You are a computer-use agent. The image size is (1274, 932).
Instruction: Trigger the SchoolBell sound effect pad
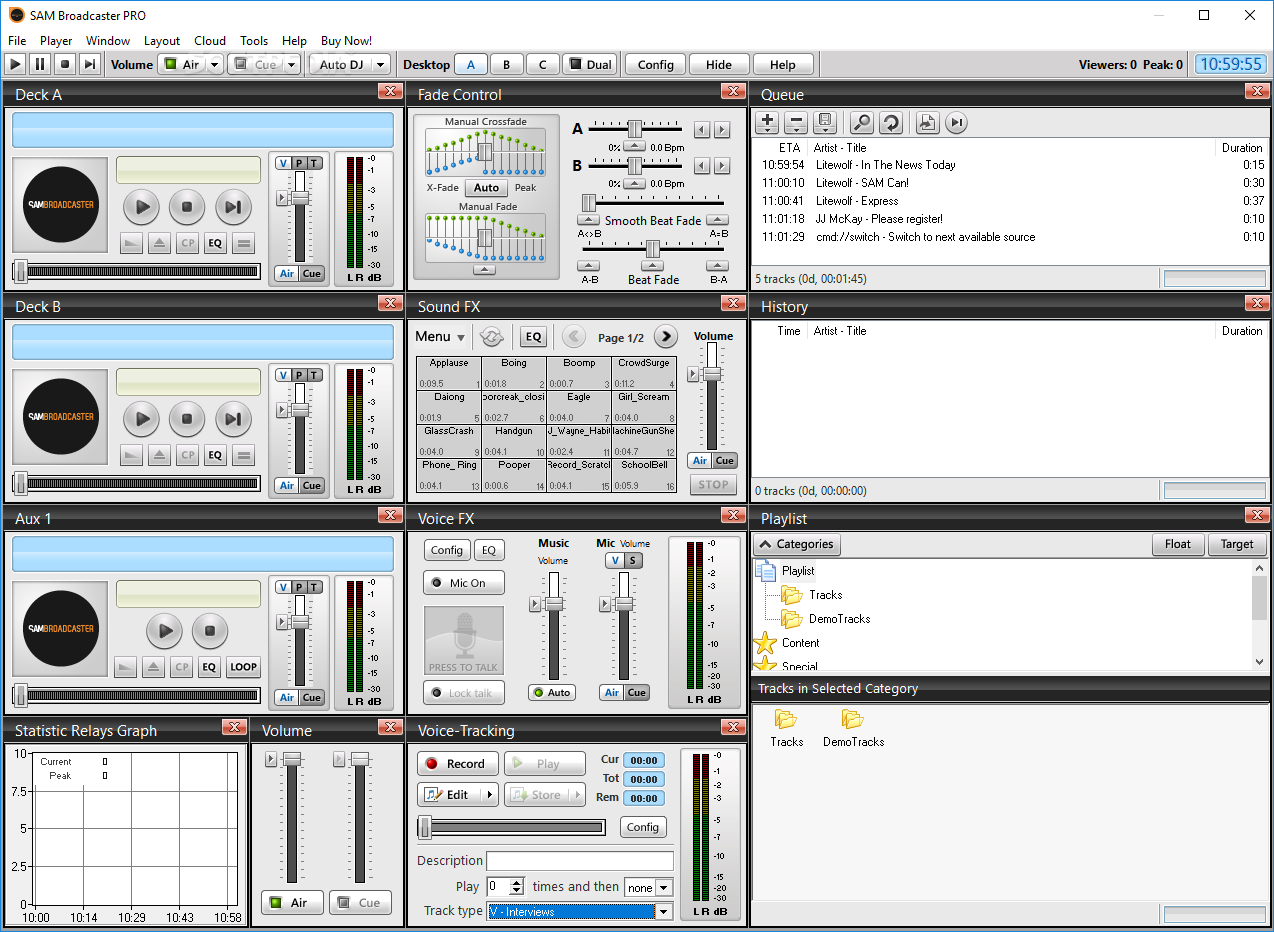644,475
